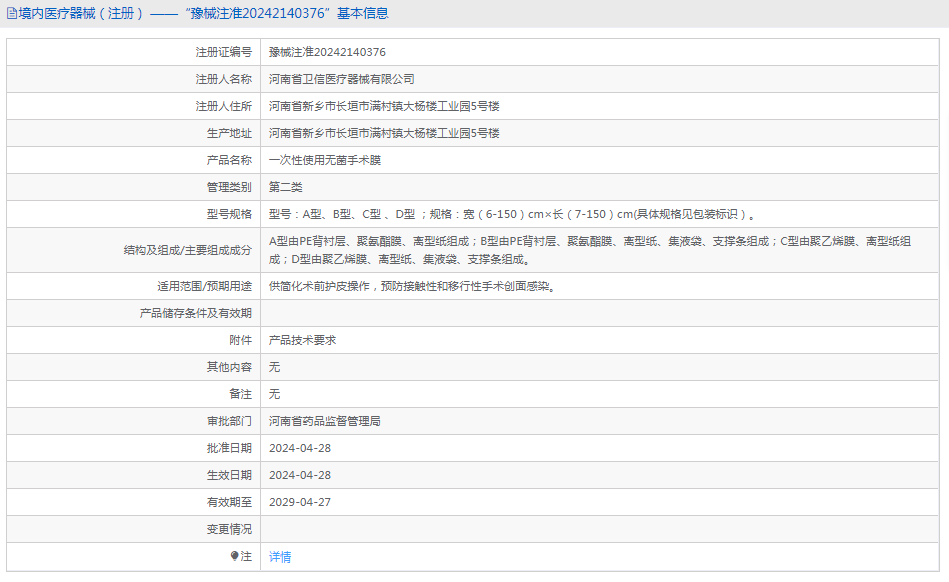Viewport: 949px width, 582px height.
Task: Click the 生效日期 label
Action: [x=229, y=476]
